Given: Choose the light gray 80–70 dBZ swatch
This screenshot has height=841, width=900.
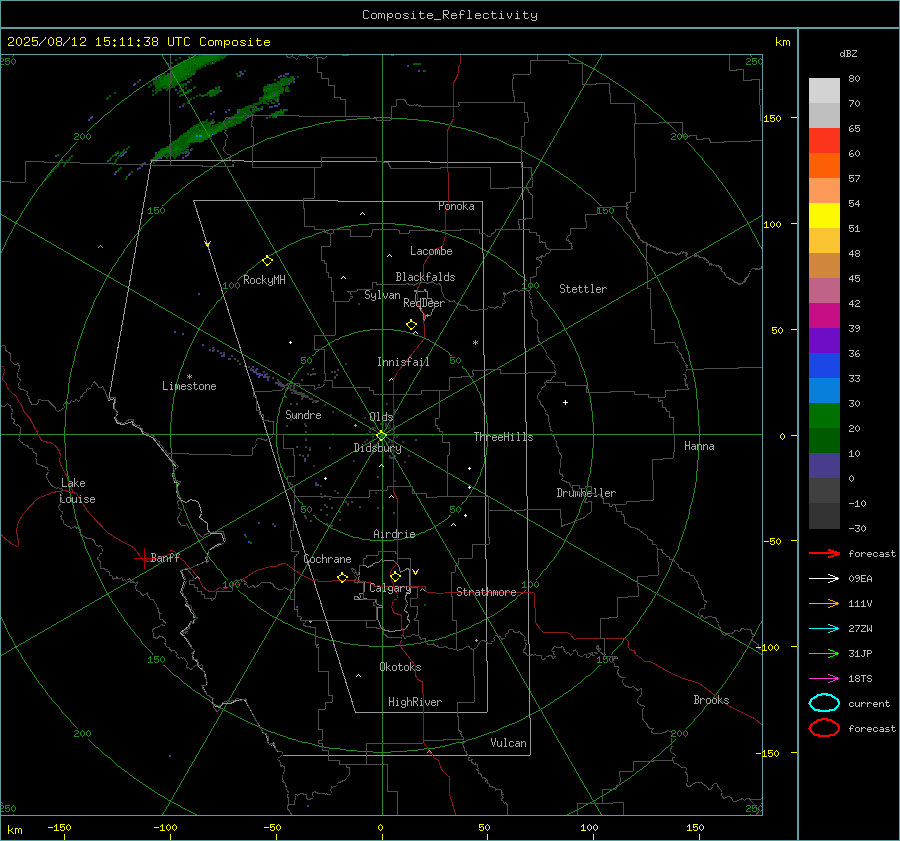Looking at the screenshot, I should [x=824, y=91].
